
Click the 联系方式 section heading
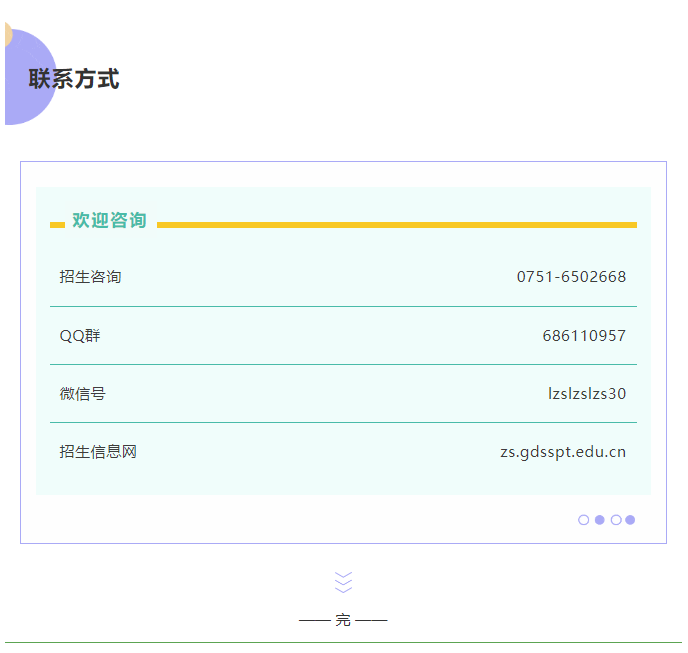tap(74, 79)
